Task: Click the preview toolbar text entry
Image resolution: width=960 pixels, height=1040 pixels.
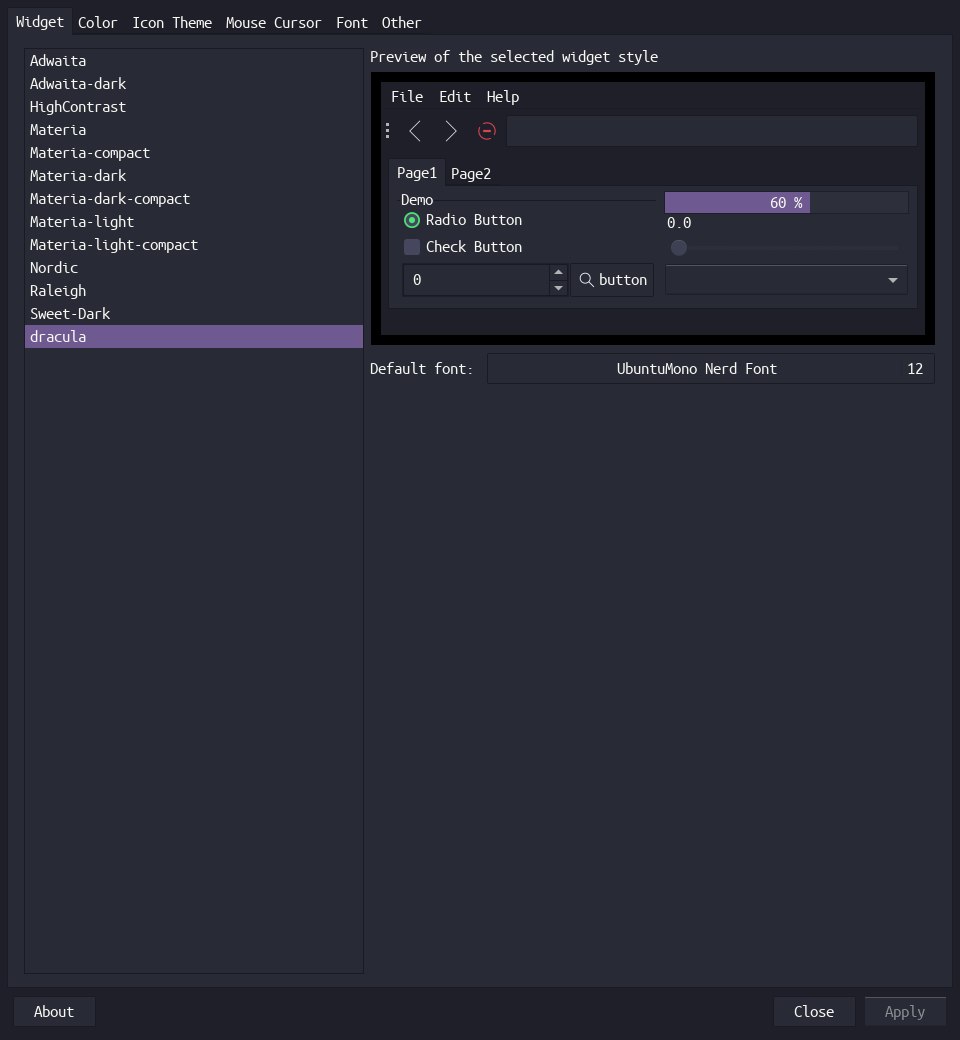Action: (x=711, y=131)
